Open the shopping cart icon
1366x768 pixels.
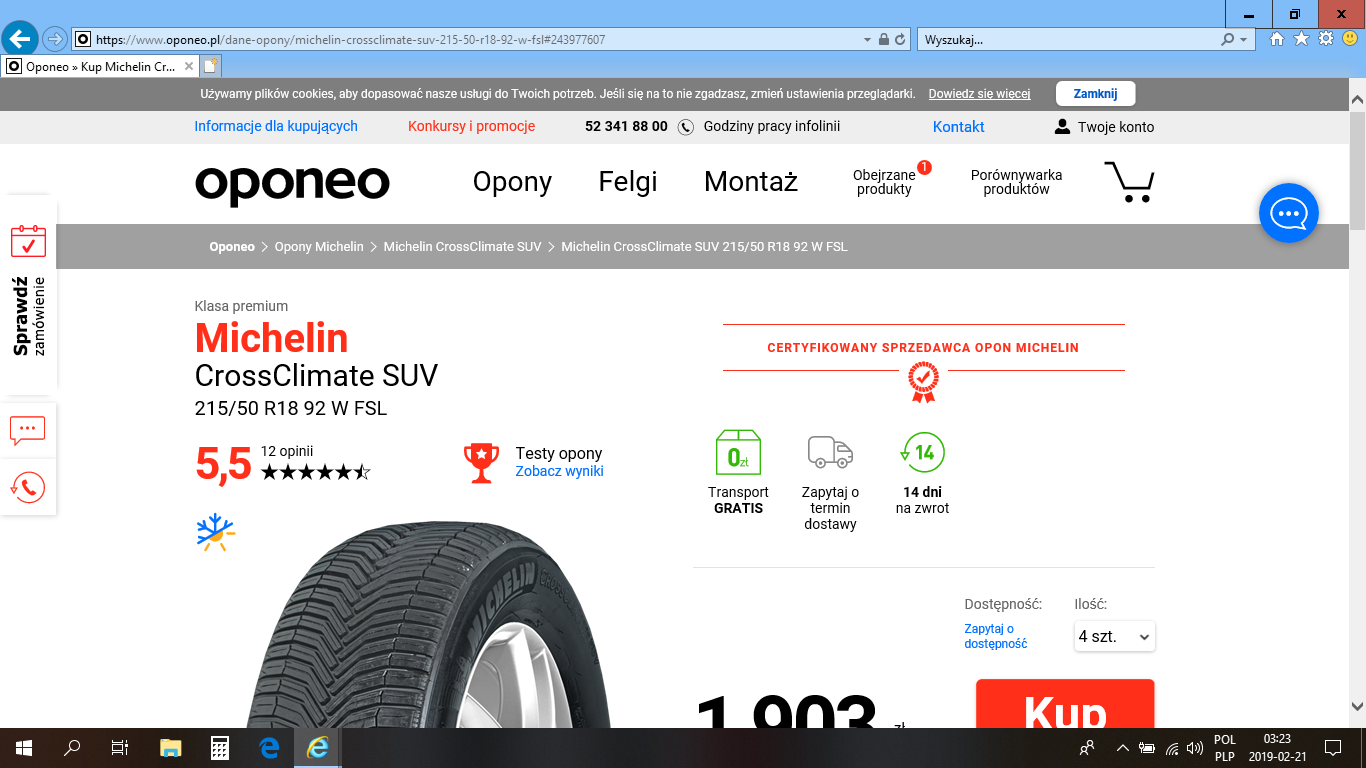point(1129,182)
